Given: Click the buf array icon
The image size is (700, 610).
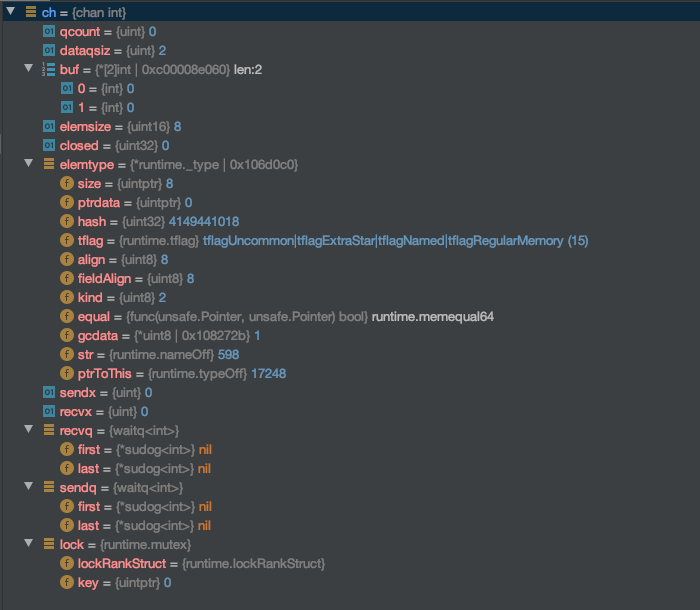Looking at the screenshot, I should [49, 69].
